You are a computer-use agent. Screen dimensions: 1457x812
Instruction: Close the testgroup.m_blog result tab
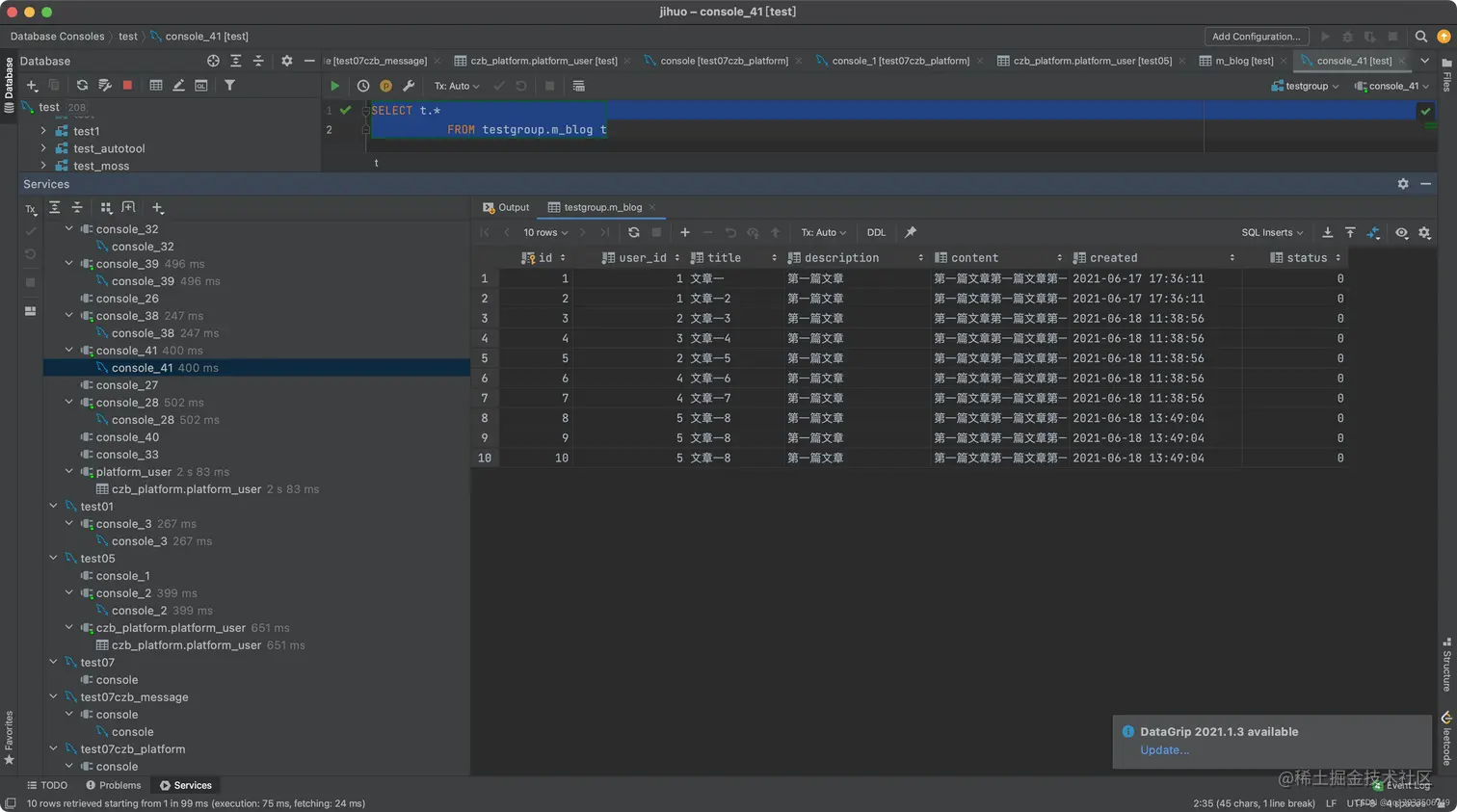coord(652,207)
